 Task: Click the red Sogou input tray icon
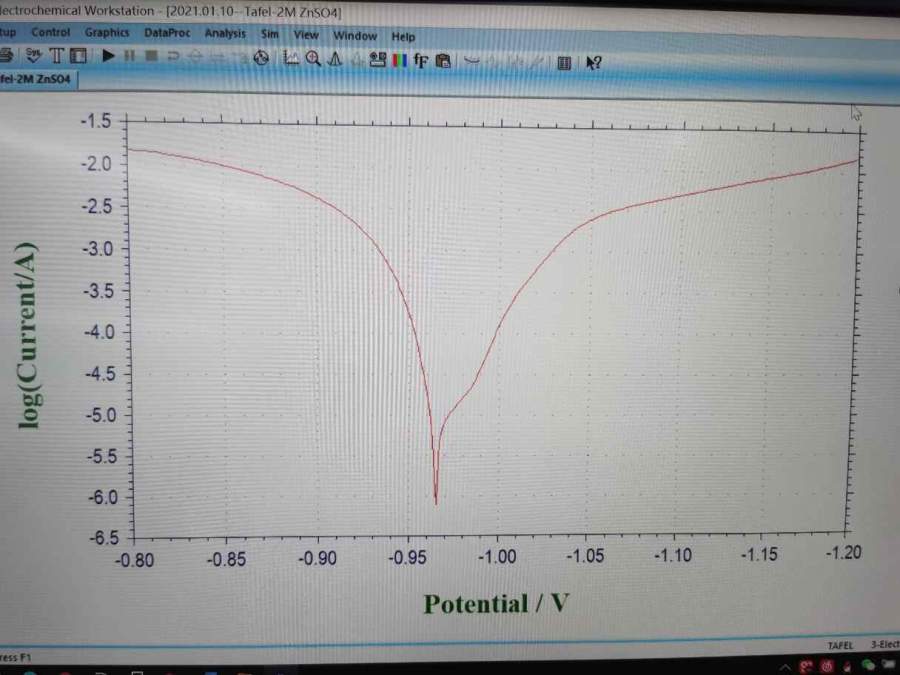pos(806,666)
